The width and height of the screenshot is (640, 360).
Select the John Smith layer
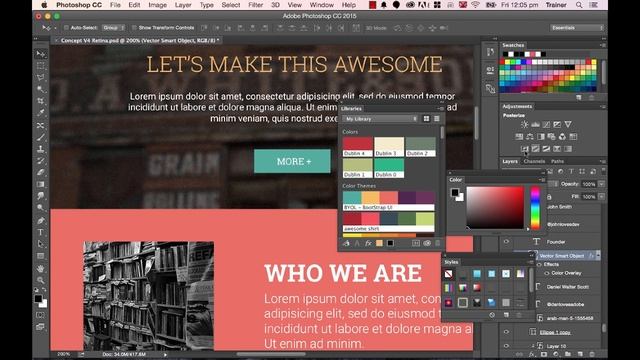tap(559, 207)
